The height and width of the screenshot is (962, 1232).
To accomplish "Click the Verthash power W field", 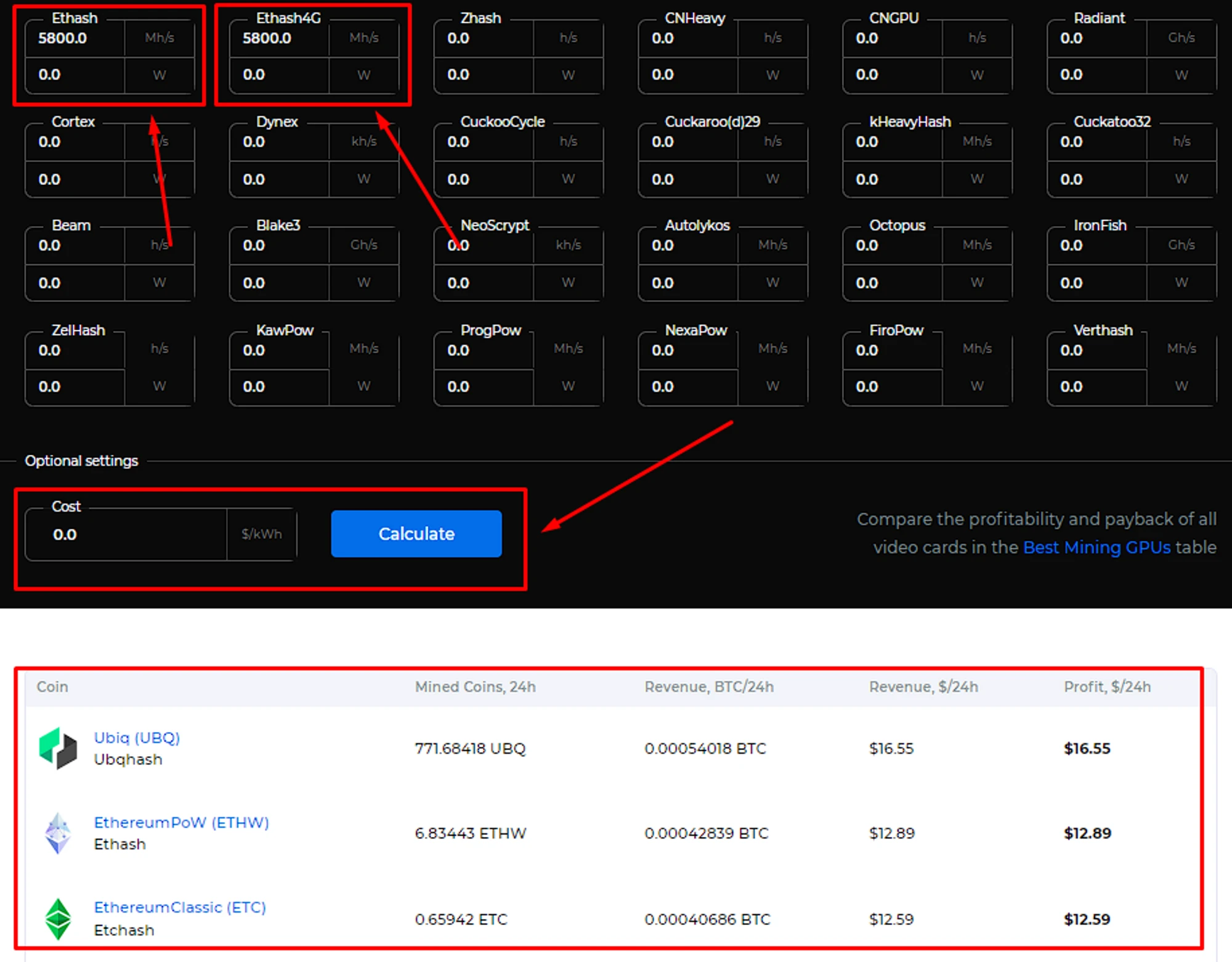I will (1096, 387).
